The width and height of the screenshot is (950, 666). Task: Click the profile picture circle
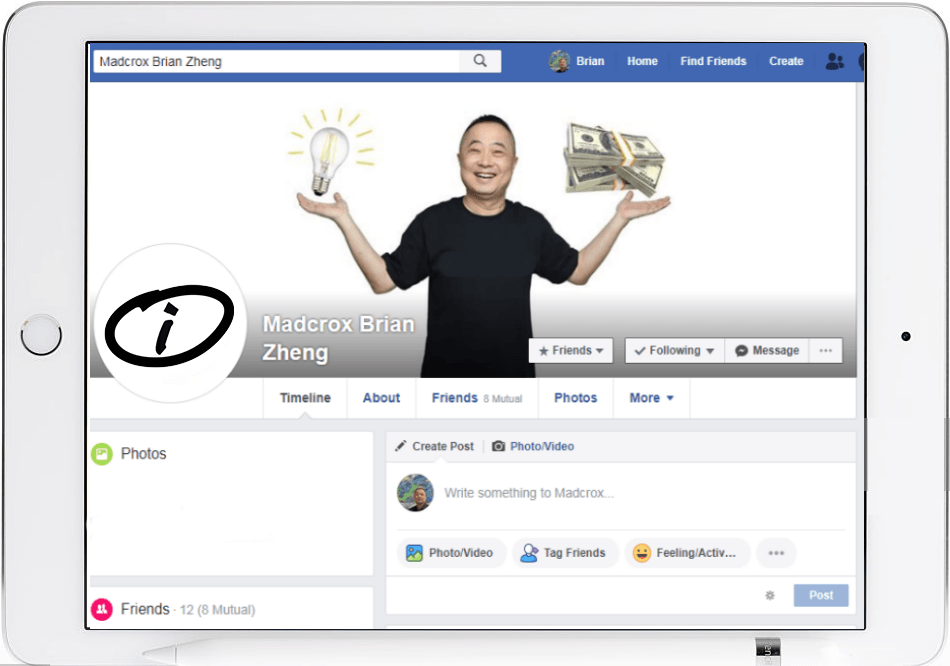[170, 322]
